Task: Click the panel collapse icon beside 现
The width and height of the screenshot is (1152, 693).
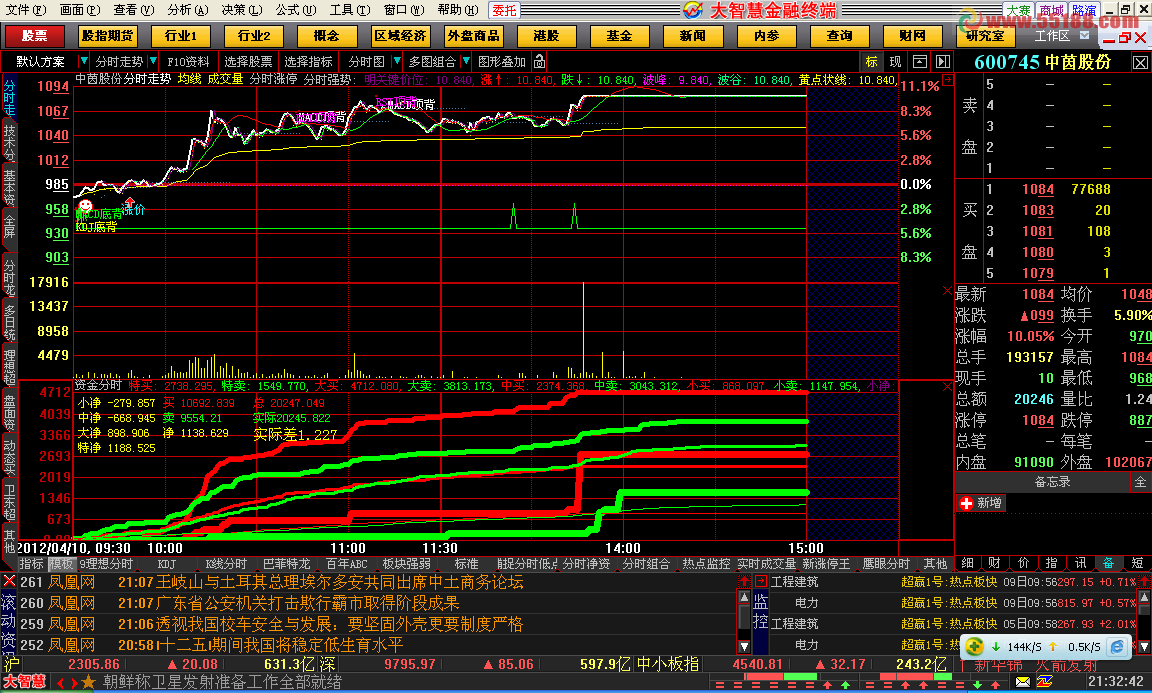Action: pos(919,62)
